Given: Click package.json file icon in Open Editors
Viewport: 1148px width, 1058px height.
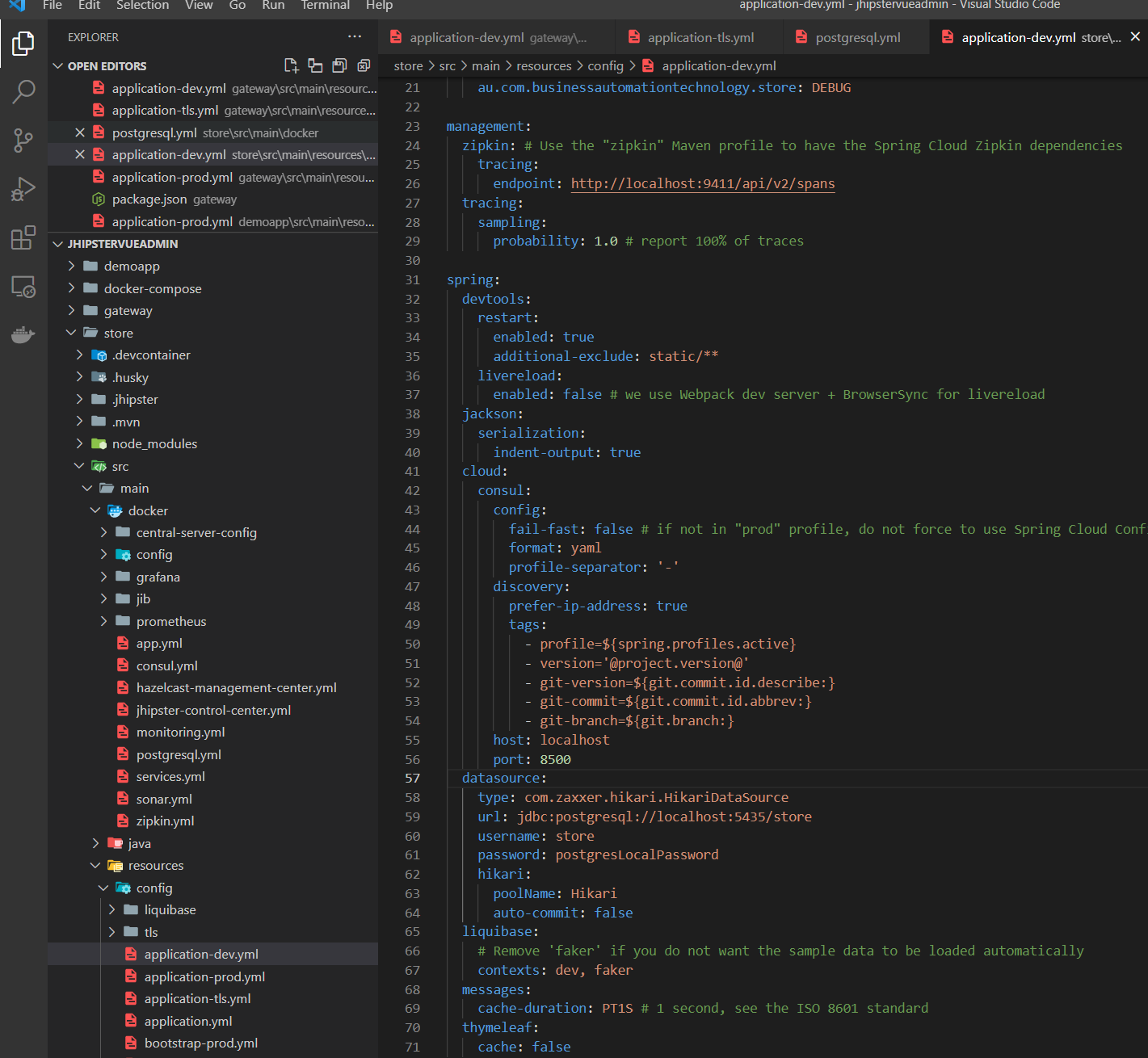Looking at the screenshot, I should (99, 199).
